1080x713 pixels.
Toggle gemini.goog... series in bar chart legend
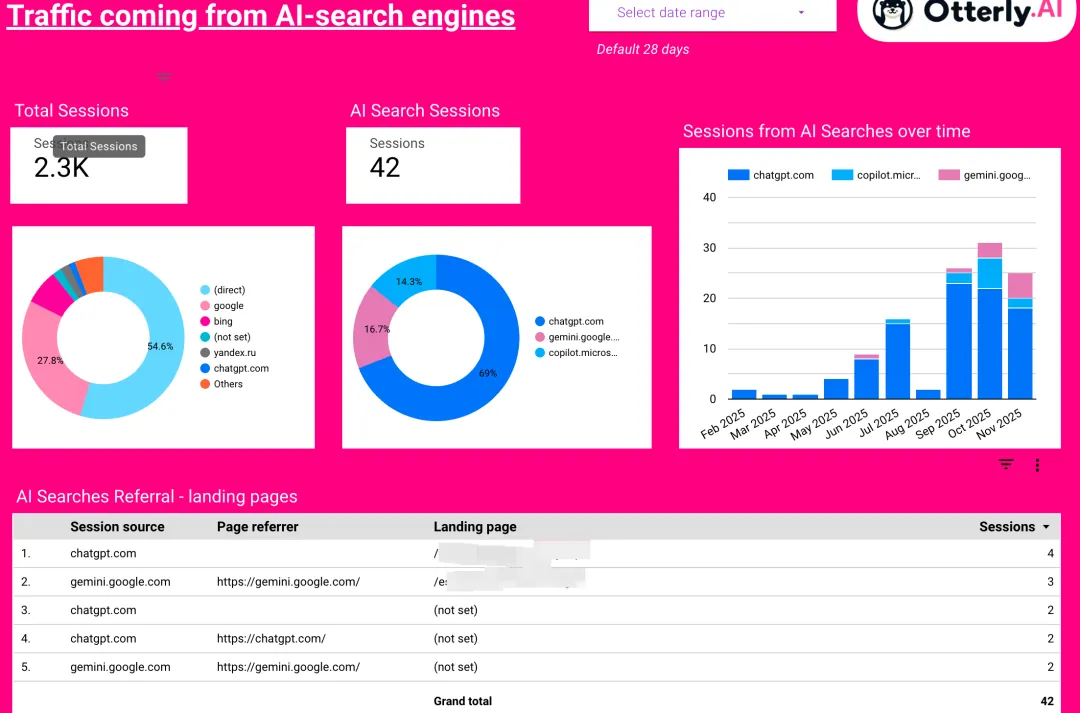point(985,175)
